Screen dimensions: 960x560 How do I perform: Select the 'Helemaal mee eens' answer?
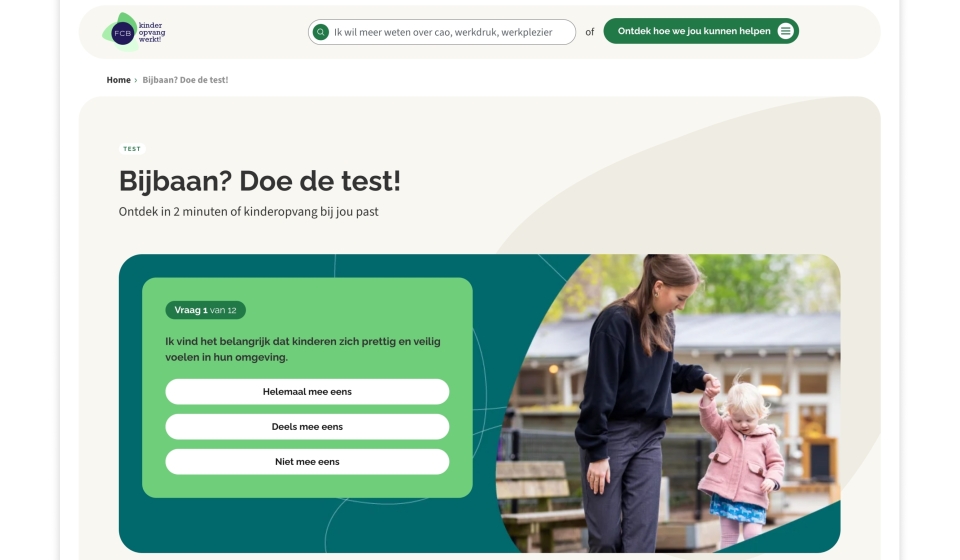coord(307,392)
